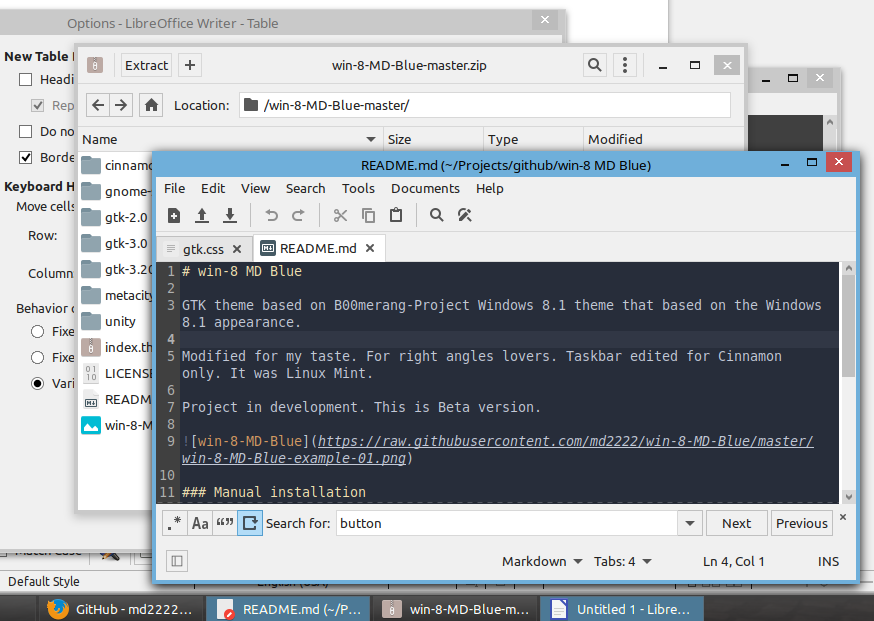Open the View menu
Viewport: 874px width, 621px height.
pos(255,188)
